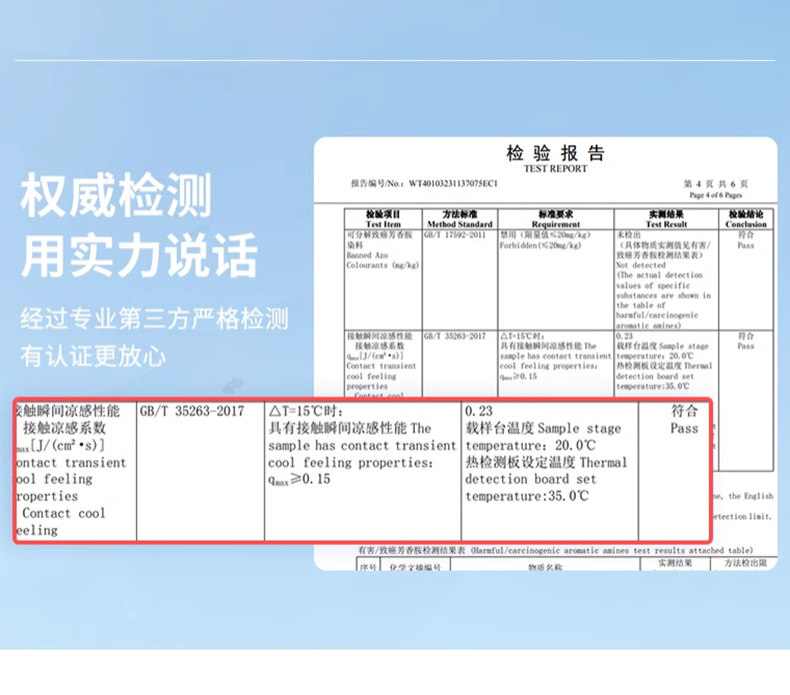Click the Requirement column header

pos(555,219)
